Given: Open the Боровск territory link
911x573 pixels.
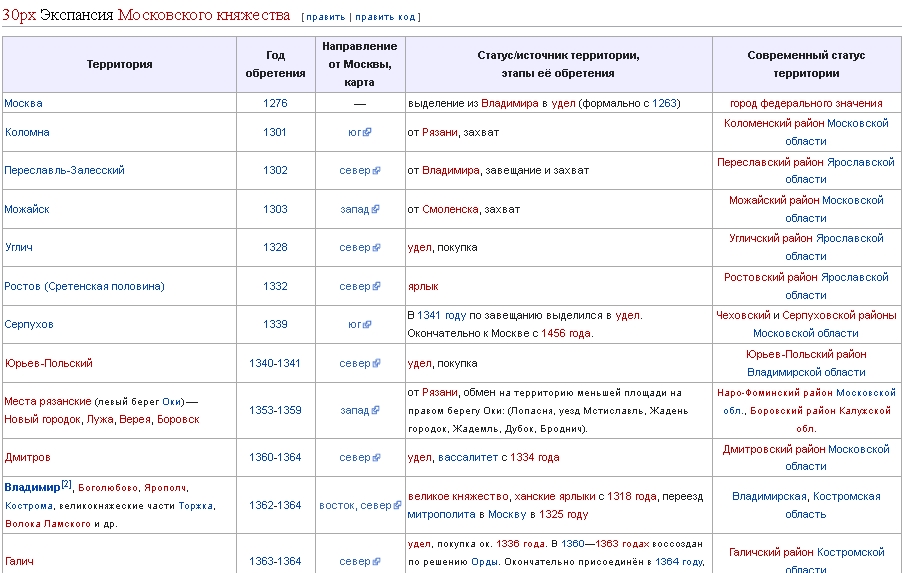Looking at the screenshot, I should coord(178,420).
